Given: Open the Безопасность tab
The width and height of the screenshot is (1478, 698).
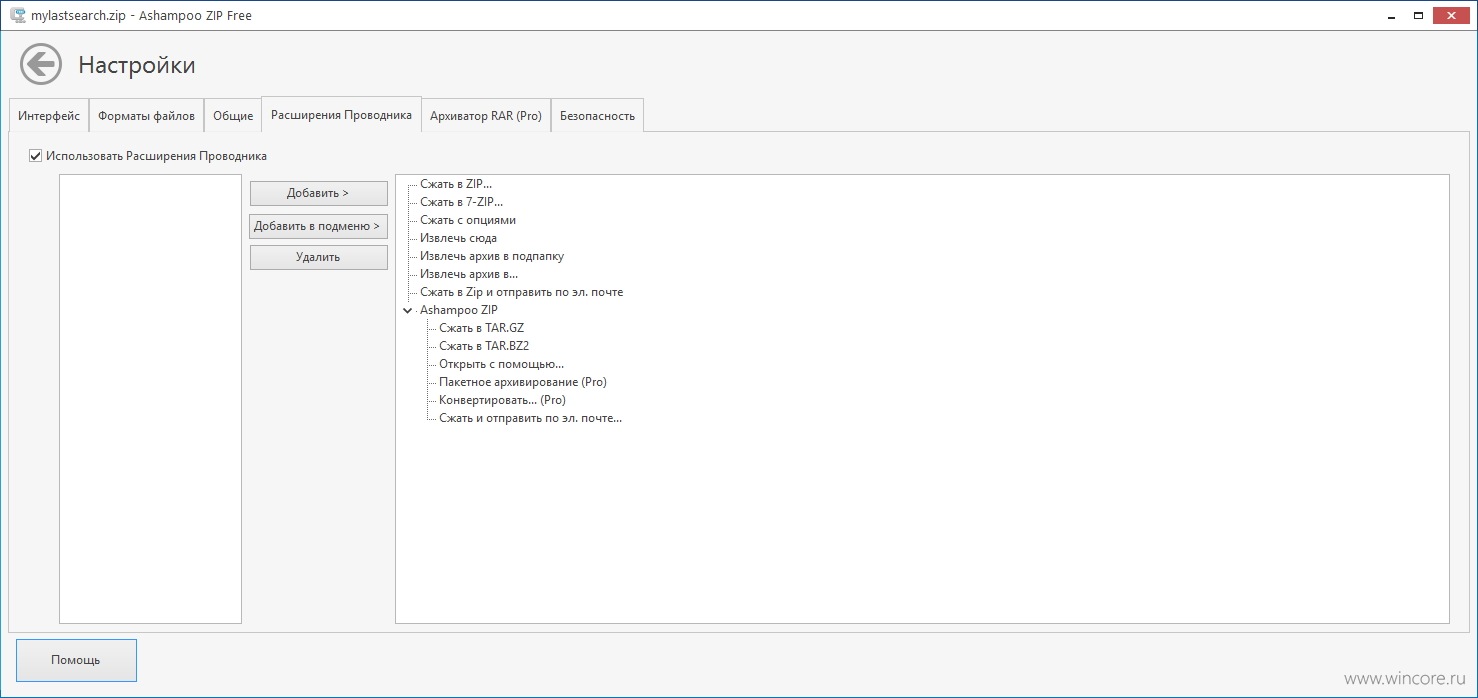Looking at the screenshot, I should (x=597, y=116).
